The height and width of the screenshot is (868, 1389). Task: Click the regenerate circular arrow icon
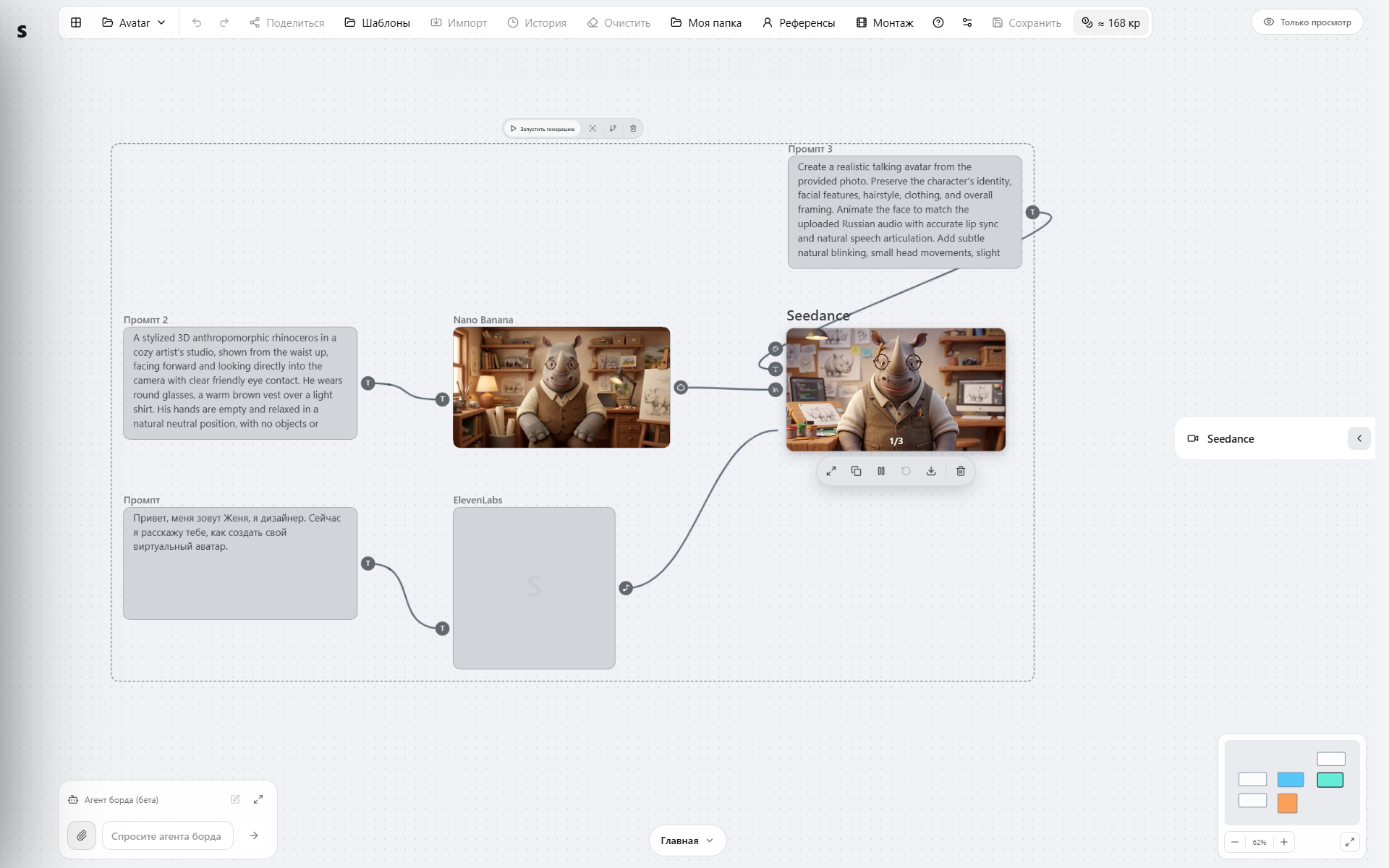(x=906, y=471)
